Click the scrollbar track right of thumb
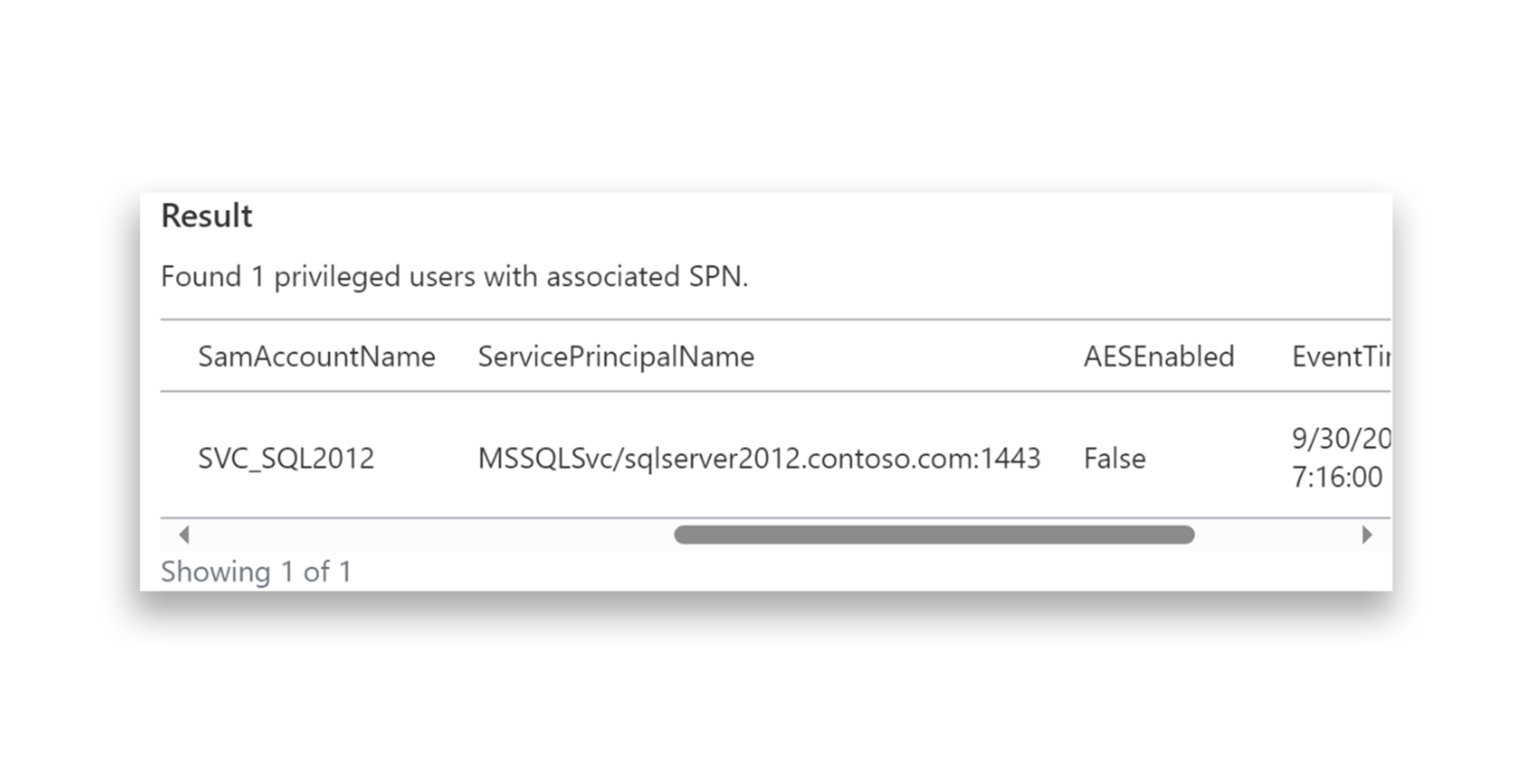Screen dimensions: 1533x784 (x=1277, y=535)
